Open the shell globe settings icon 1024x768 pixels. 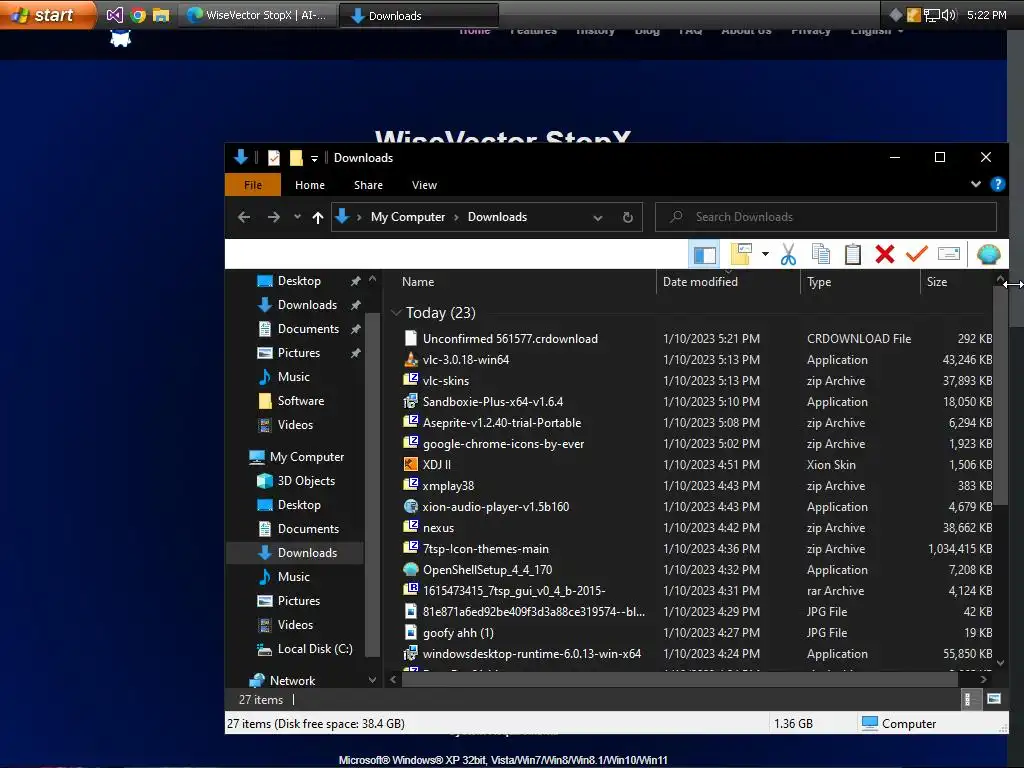click(x=988, y=254)
